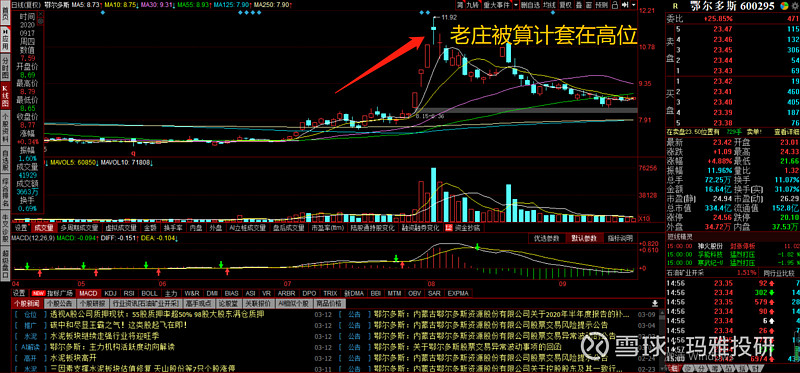
Task: Click the 筹 chip distribution icon
Action: coord(460,5)
